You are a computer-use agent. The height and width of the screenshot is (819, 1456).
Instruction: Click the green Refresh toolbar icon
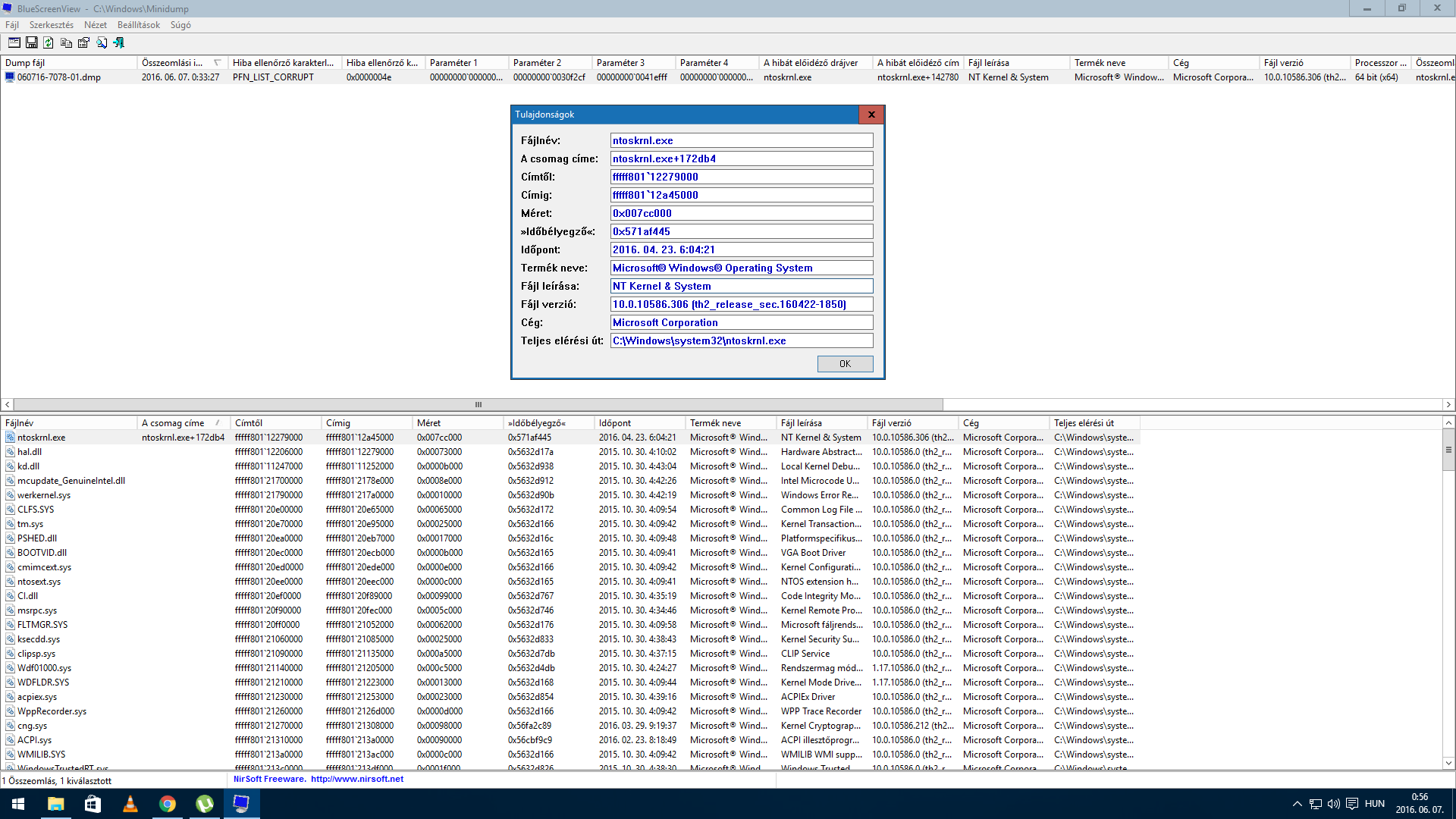(49, 42)
